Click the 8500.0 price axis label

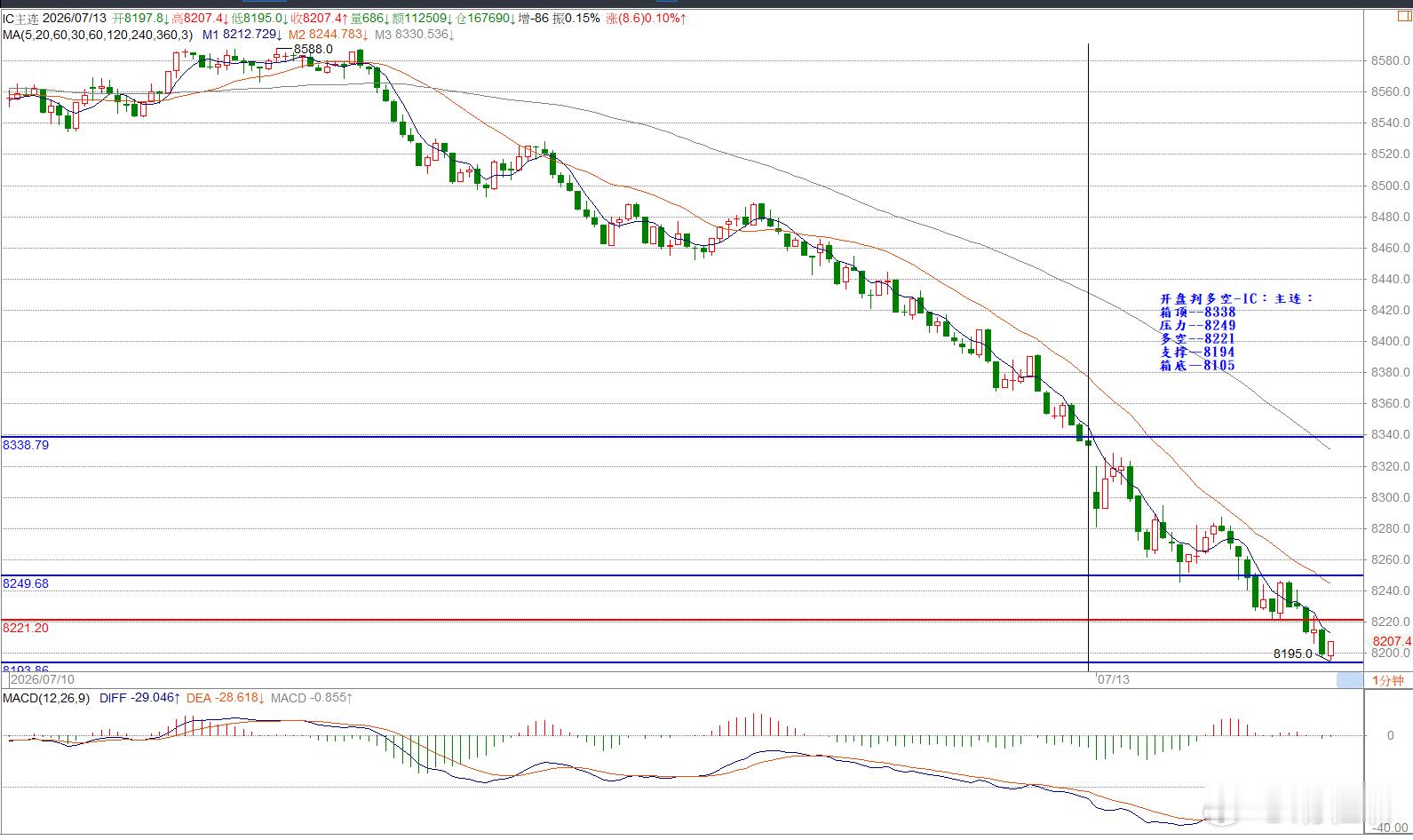[1391, 186]
